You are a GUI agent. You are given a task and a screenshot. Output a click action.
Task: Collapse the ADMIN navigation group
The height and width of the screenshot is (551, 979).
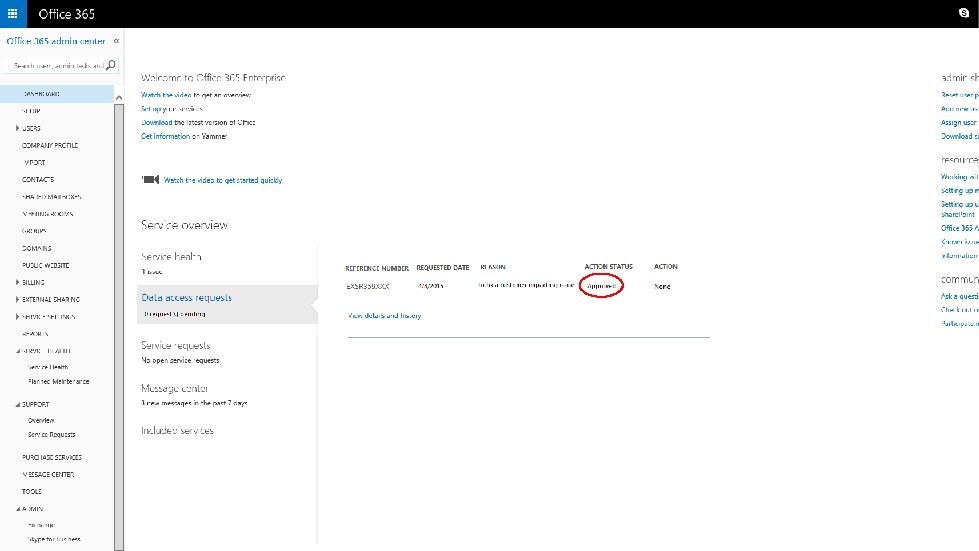pos(17,509)
